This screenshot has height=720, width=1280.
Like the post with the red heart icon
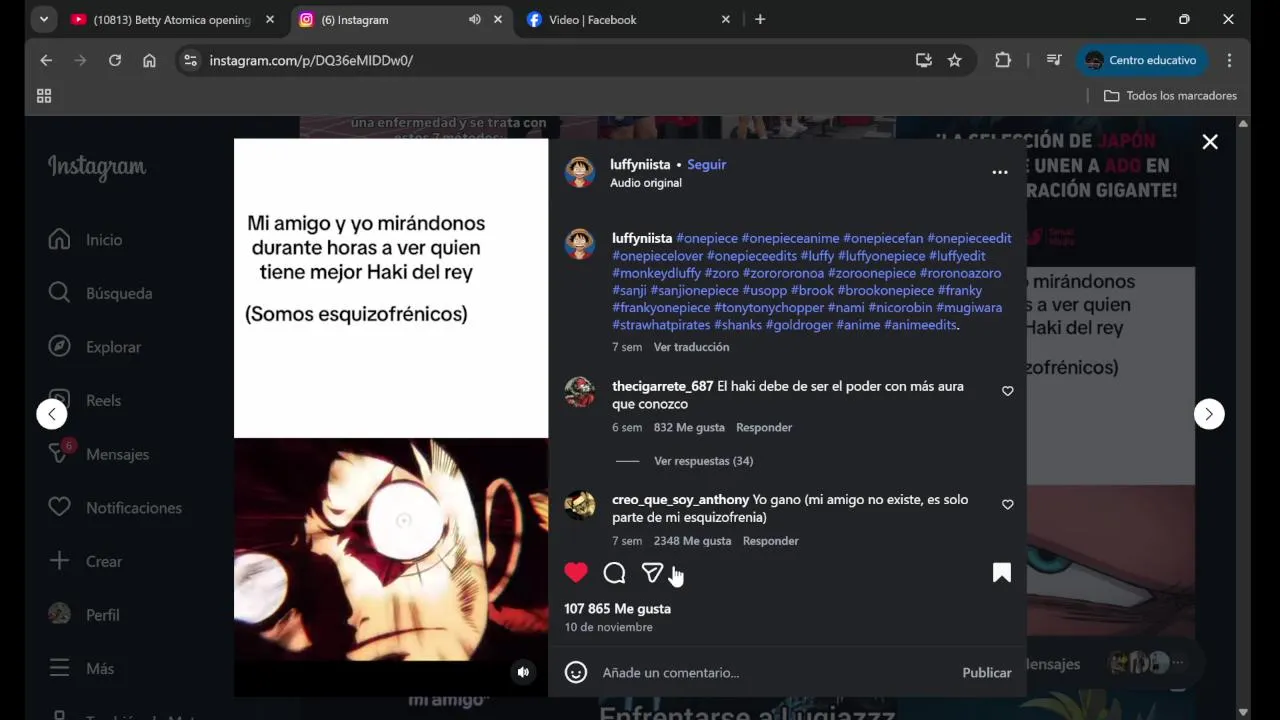point(576,572)
